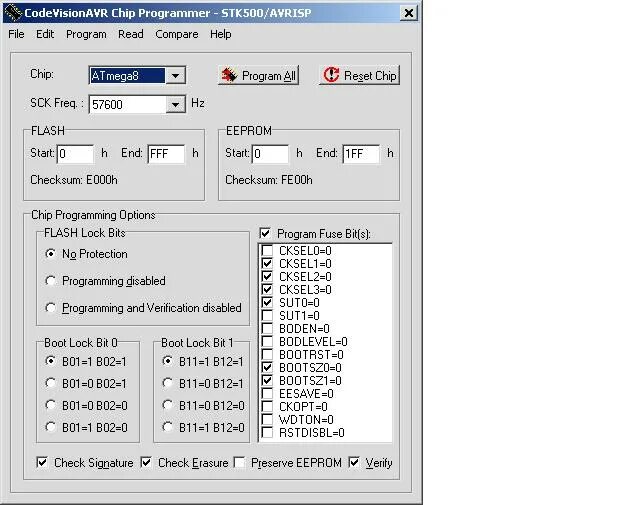Select B11=1 B12=1 boot lock option

tap(167, 361)
